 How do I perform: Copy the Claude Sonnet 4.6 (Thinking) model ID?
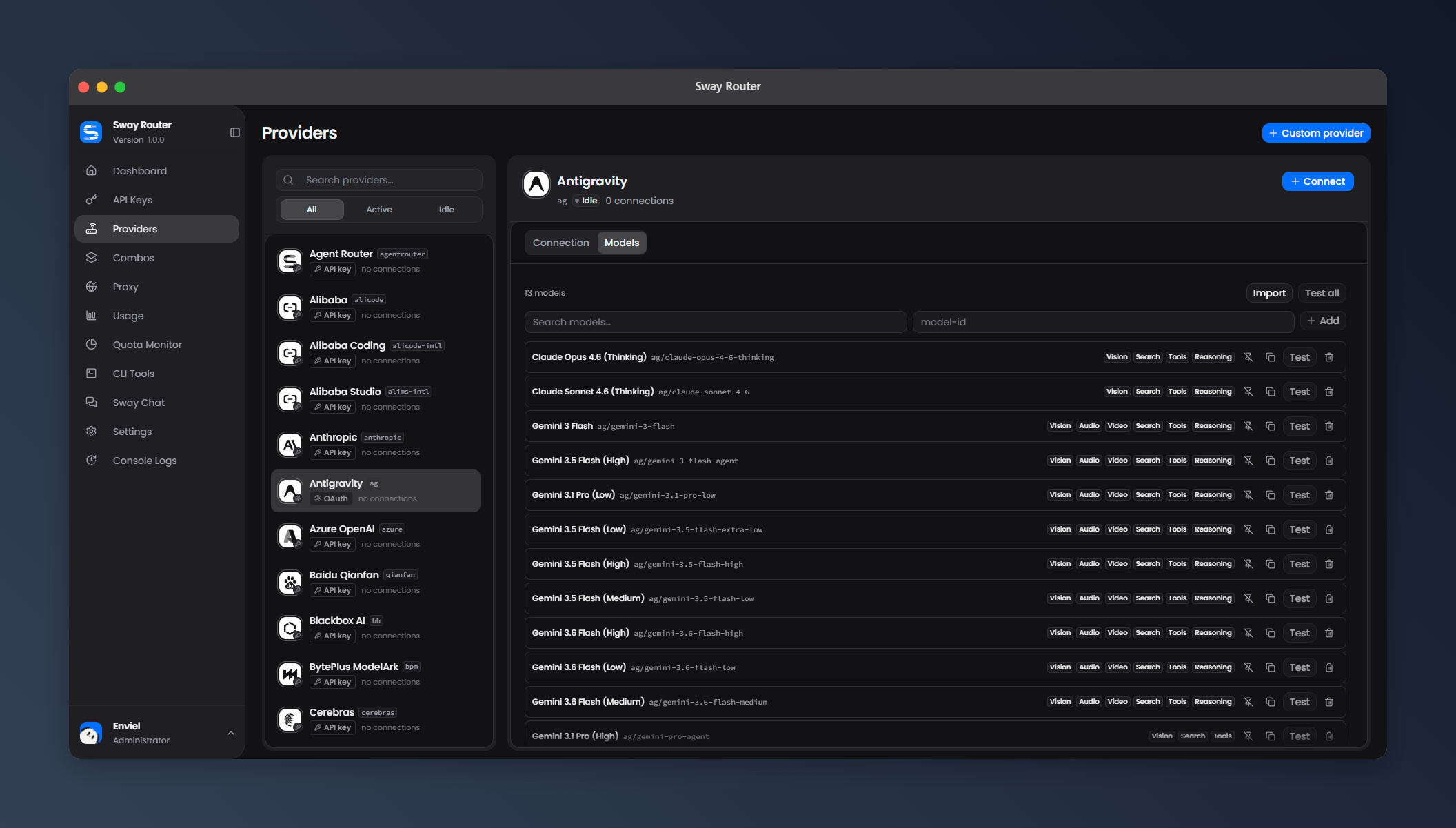(1271, 392)
